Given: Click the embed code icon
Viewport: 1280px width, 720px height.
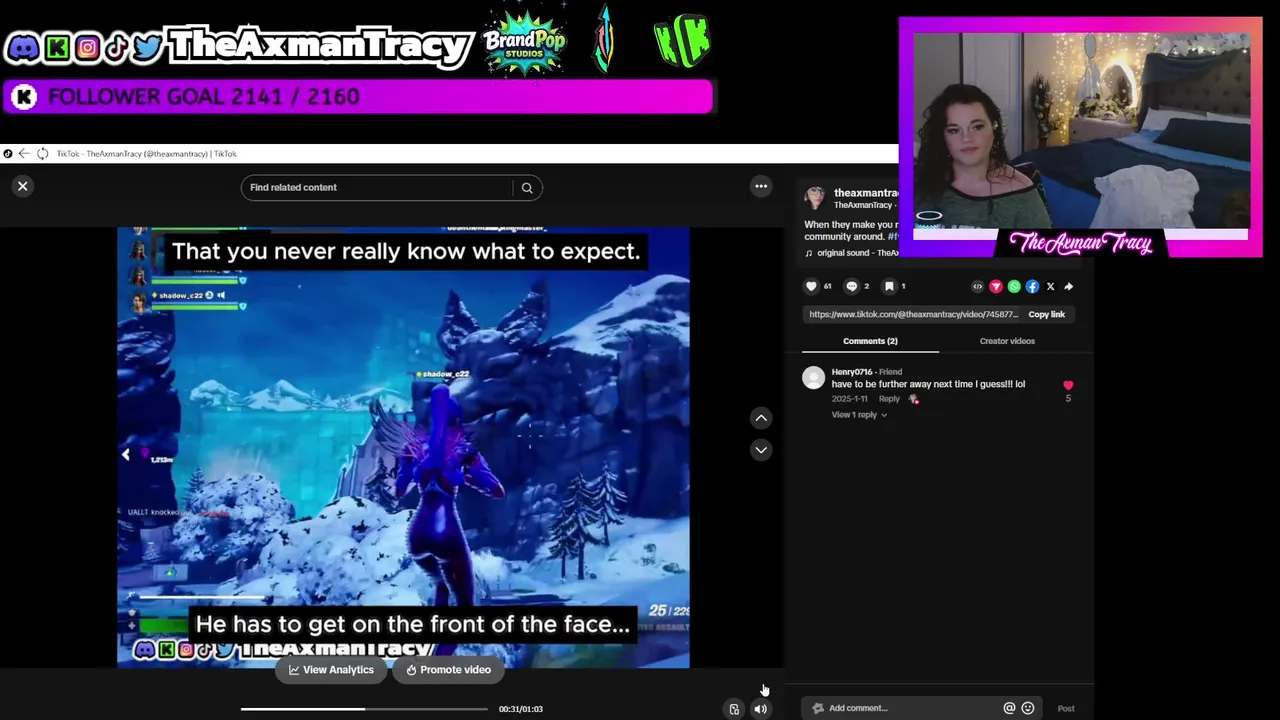Looking at the screenshot, I should (x=978, y=286).
